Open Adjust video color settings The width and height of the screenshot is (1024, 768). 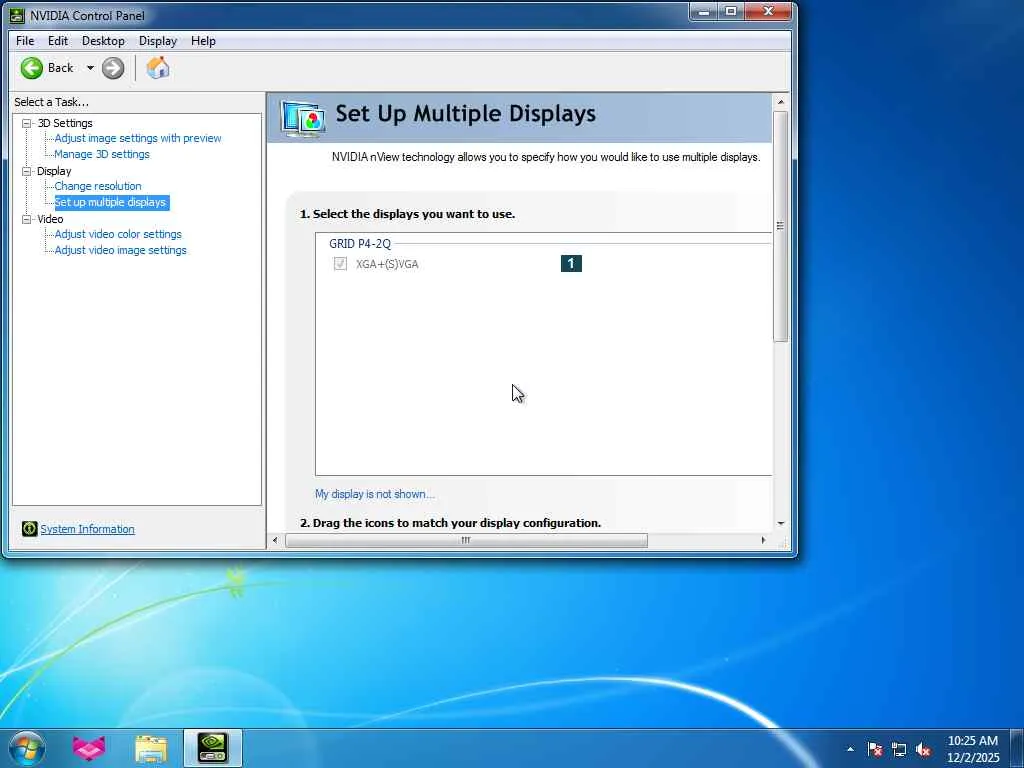pyautogui.click(x=118, y=234)
